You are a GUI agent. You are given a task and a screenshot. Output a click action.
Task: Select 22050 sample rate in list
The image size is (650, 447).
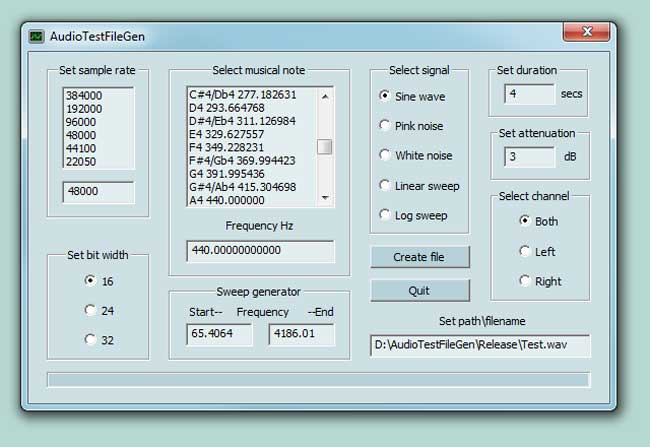(x=98, y=162)
